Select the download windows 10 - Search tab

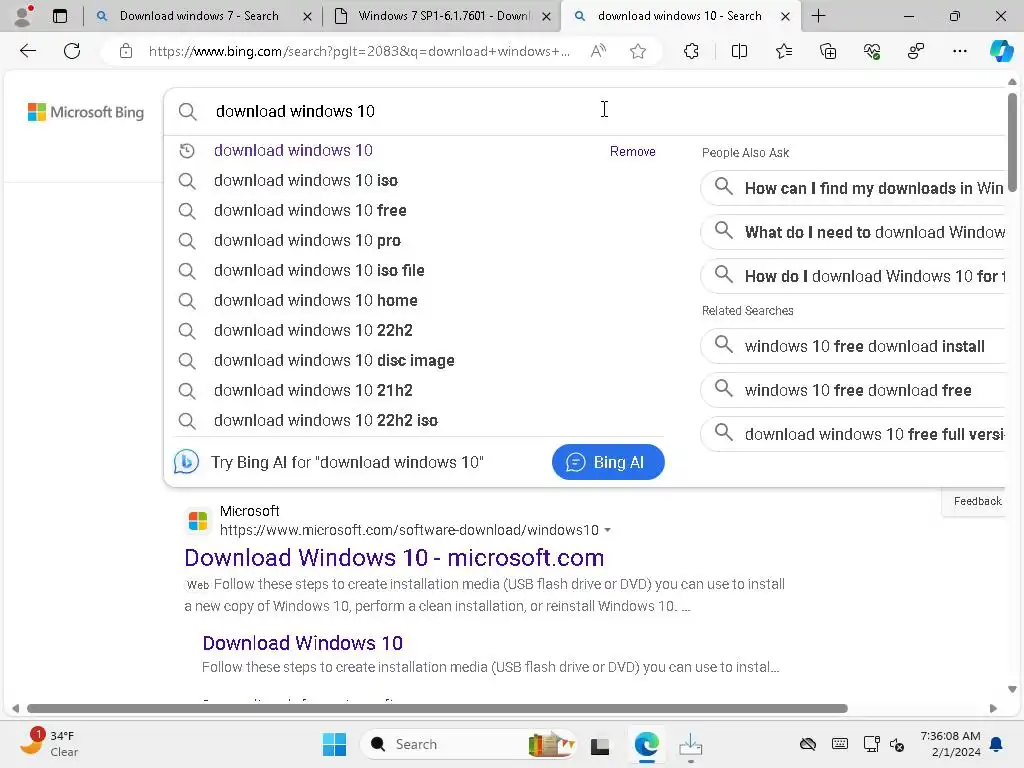(x=679, y=16)
